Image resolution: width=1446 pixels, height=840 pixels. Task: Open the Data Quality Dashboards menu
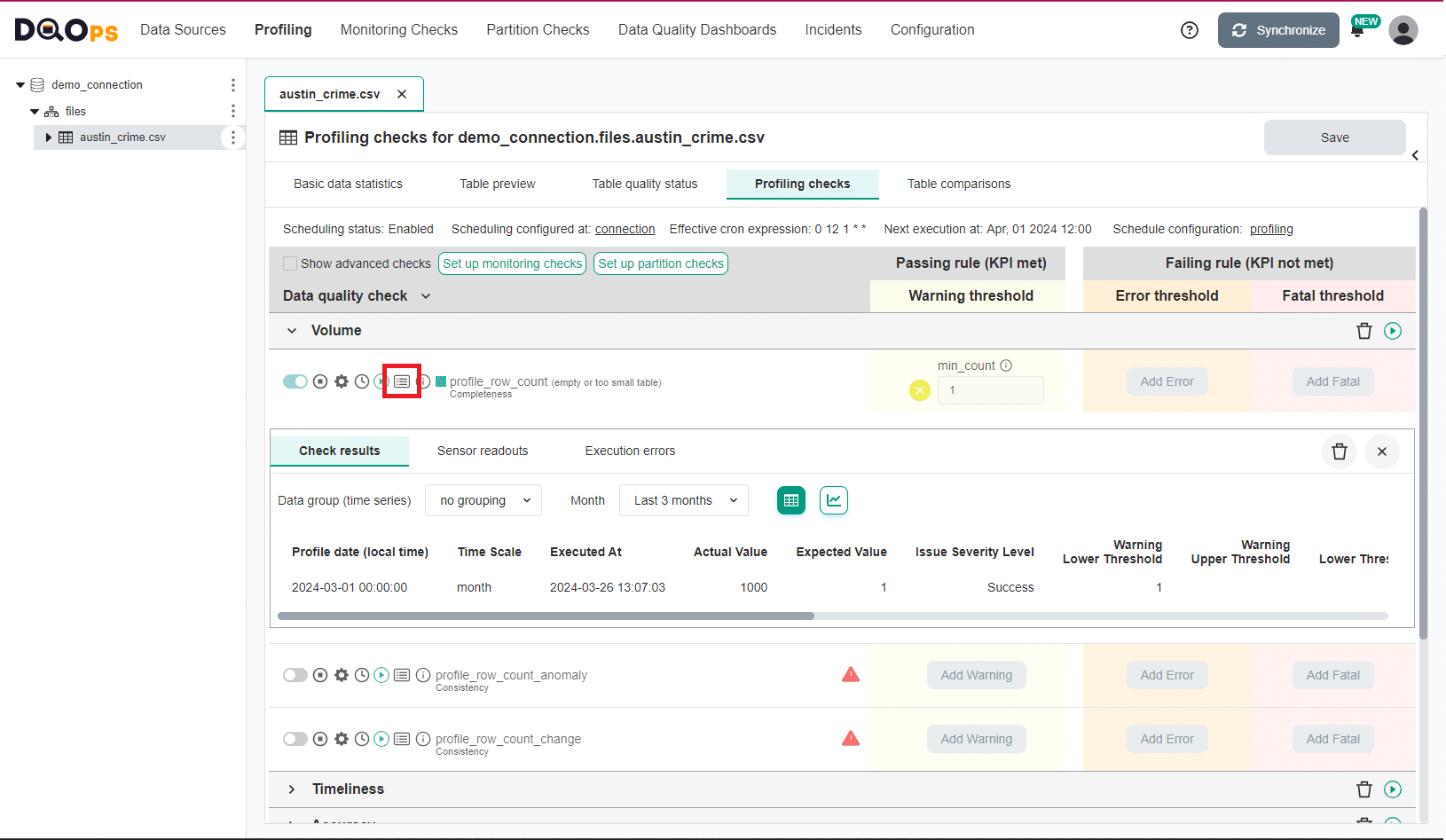coord(697,29)
